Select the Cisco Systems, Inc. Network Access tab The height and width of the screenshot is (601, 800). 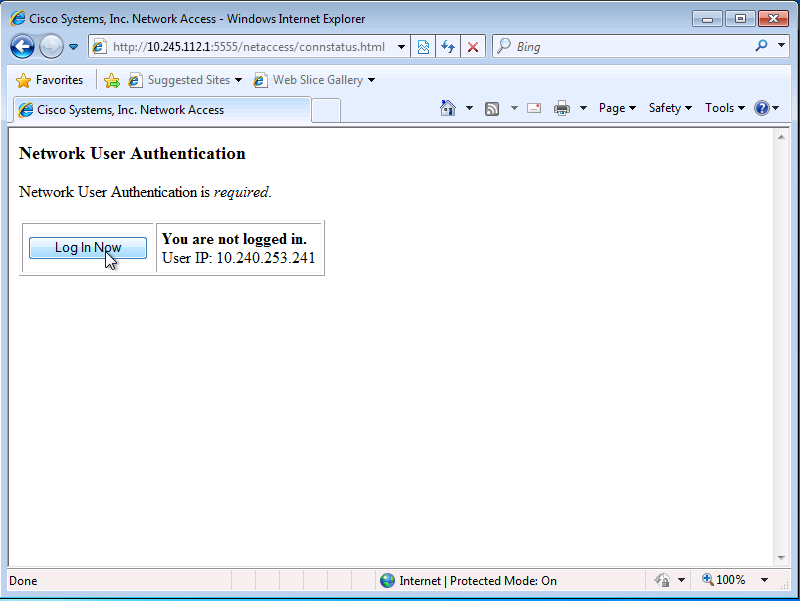162,110
